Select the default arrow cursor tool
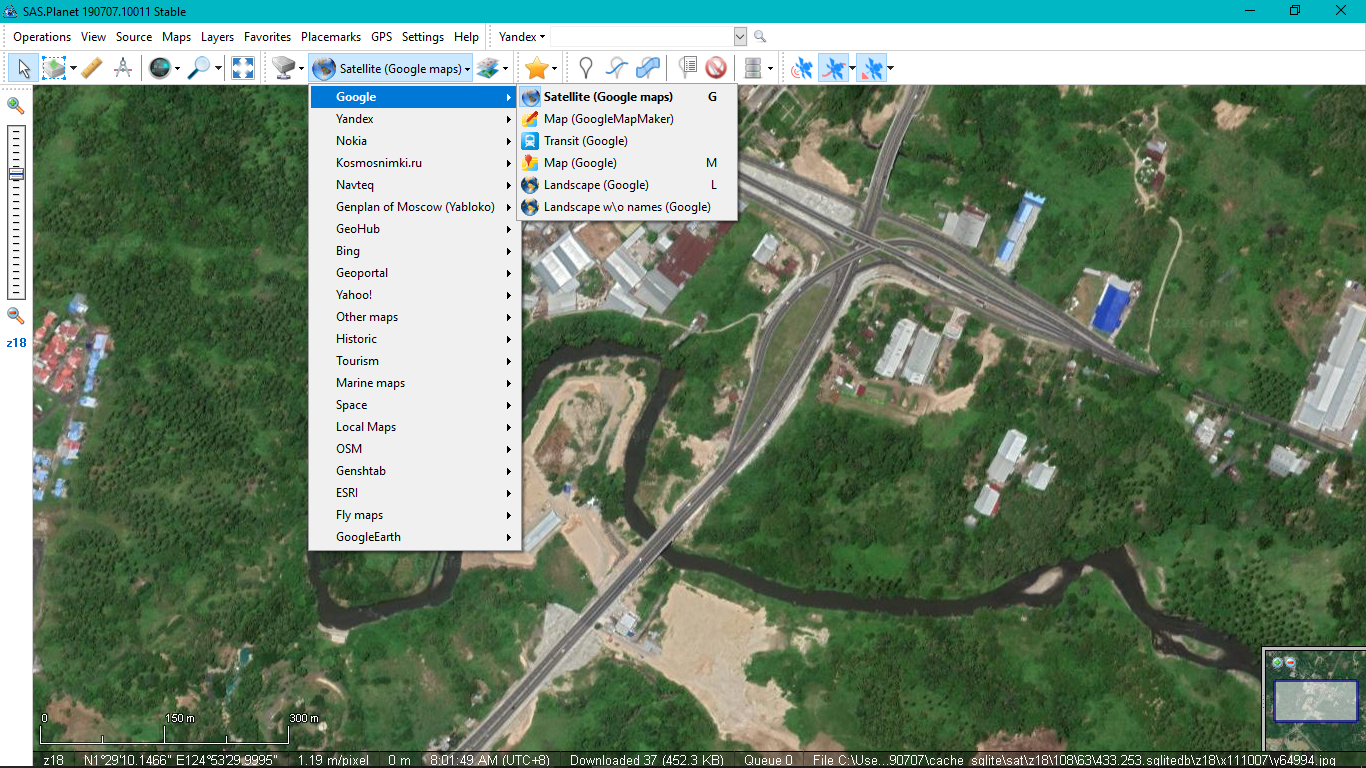This screenshot has width=1366, height=768. 23,67
